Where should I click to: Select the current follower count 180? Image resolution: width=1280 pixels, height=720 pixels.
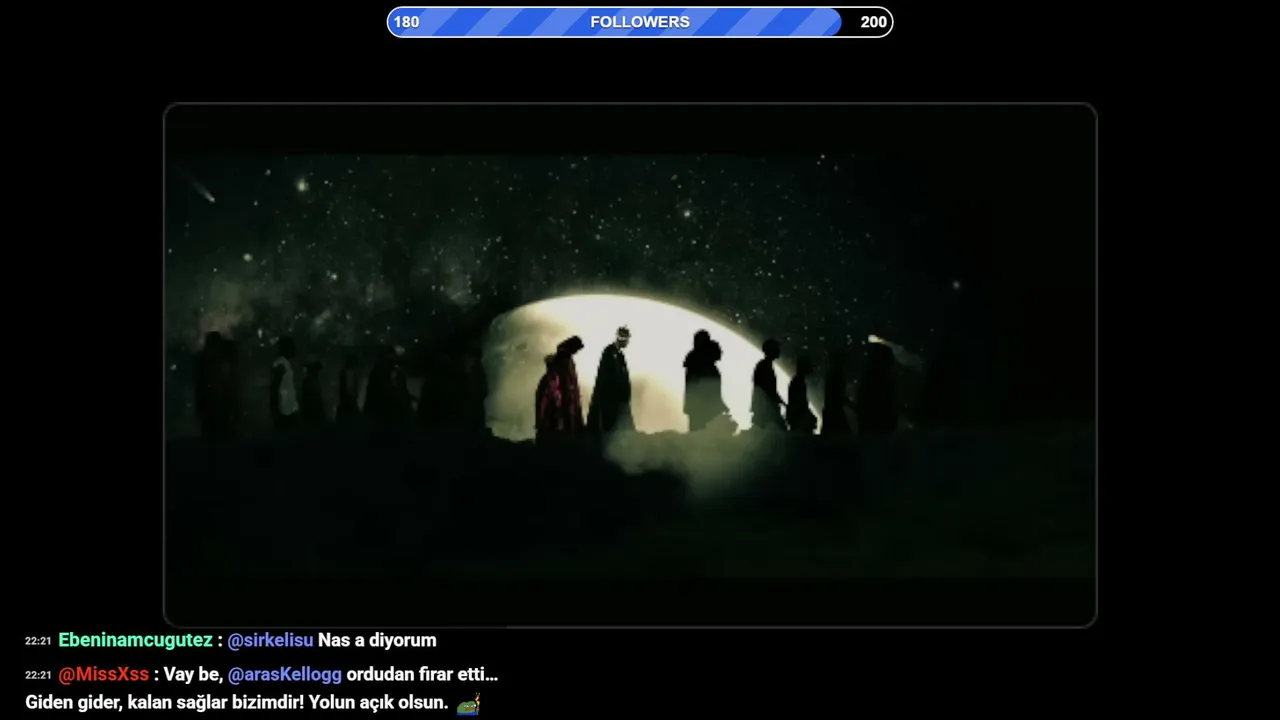point(406,22)
